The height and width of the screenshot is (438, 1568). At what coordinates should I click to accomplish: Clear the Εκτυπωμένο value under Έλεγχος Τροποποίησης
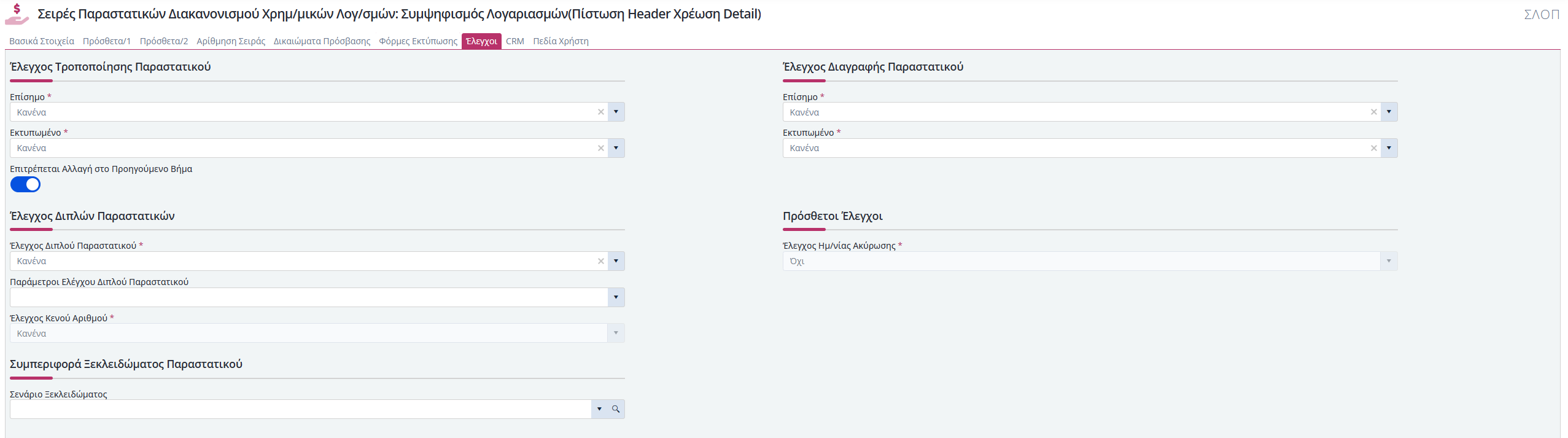point(600,148)
